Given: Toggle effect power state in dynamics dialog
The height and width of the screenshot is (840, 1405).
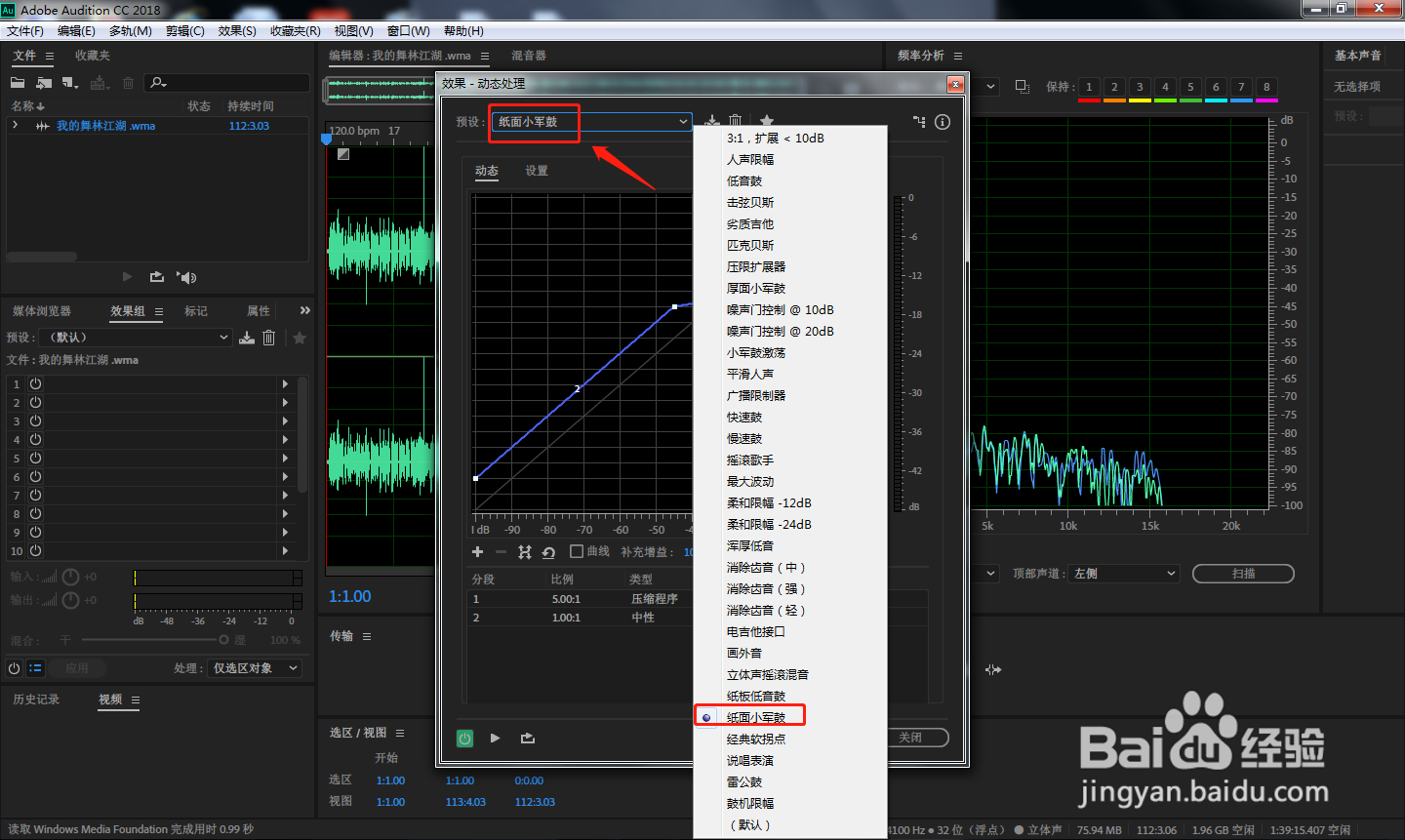Looking at the screenshot, I should 465,739.
